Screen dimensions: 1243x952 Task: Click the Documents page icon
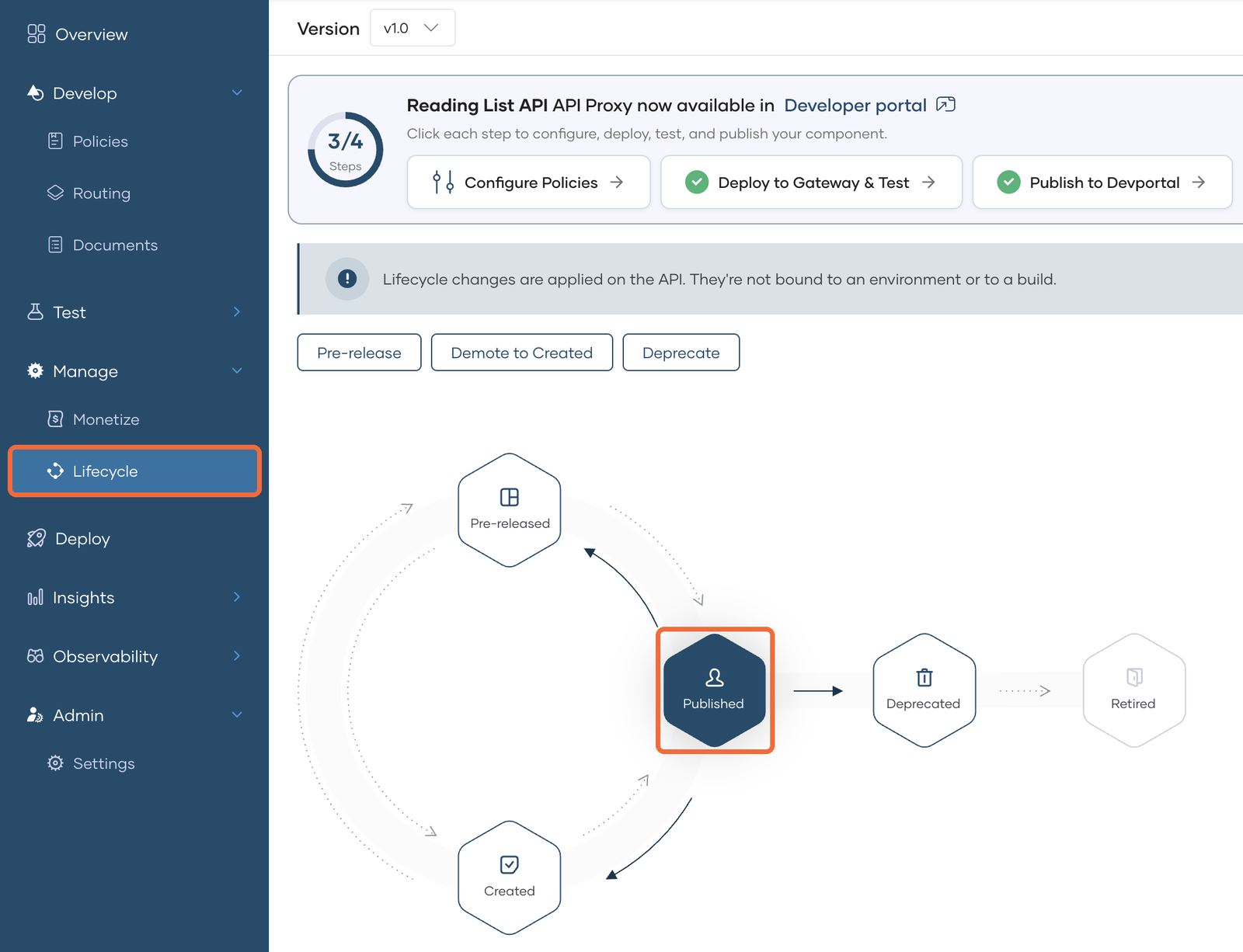(x=55, y=245)
